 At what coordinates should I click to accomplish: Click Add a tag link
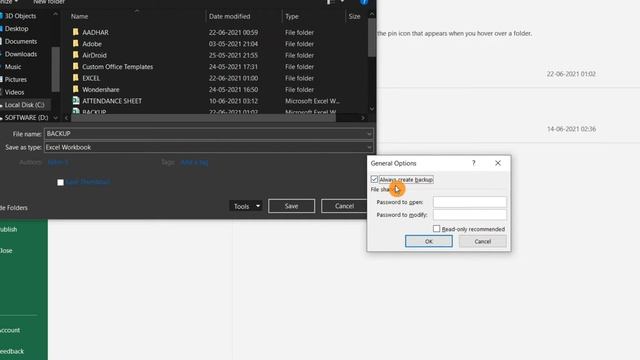(194, 162)
